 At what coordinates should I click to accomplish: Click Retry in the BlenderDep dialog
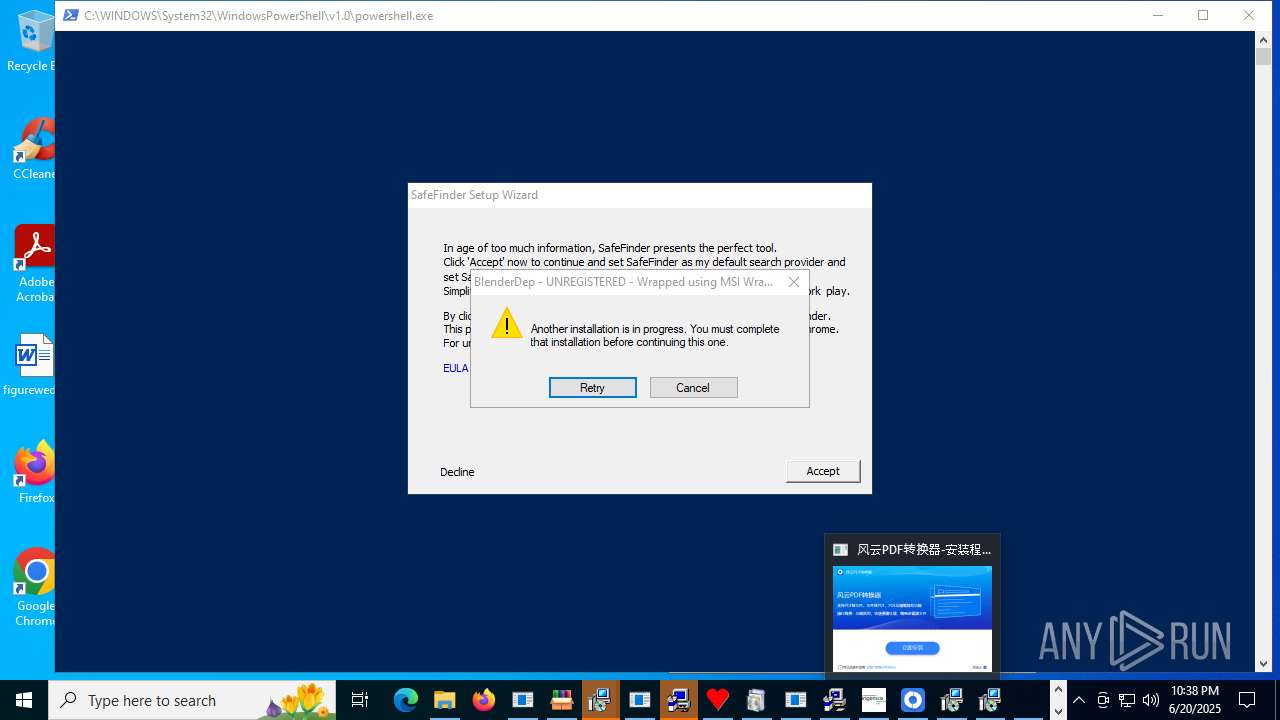click(592, 388)
